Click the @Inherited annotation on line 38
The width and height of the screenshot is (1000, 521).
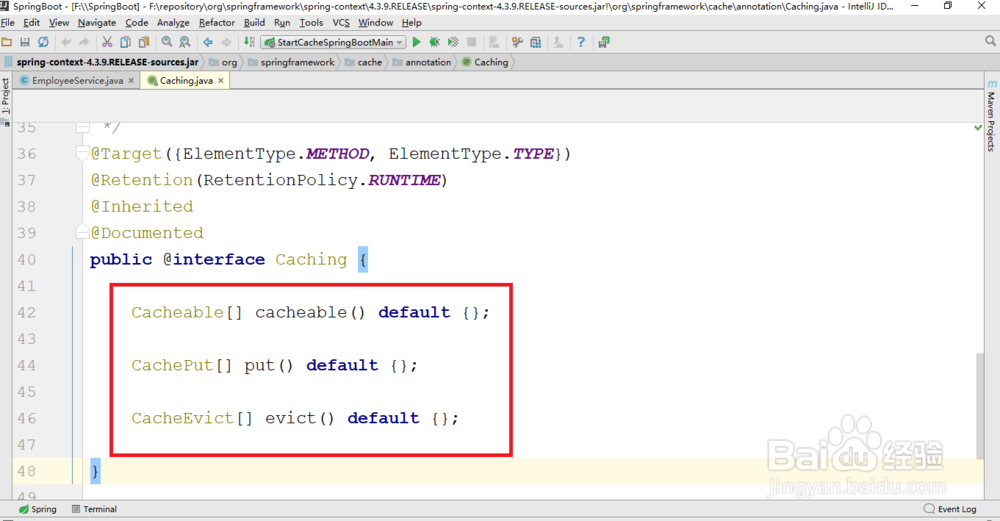pos(142,207)
